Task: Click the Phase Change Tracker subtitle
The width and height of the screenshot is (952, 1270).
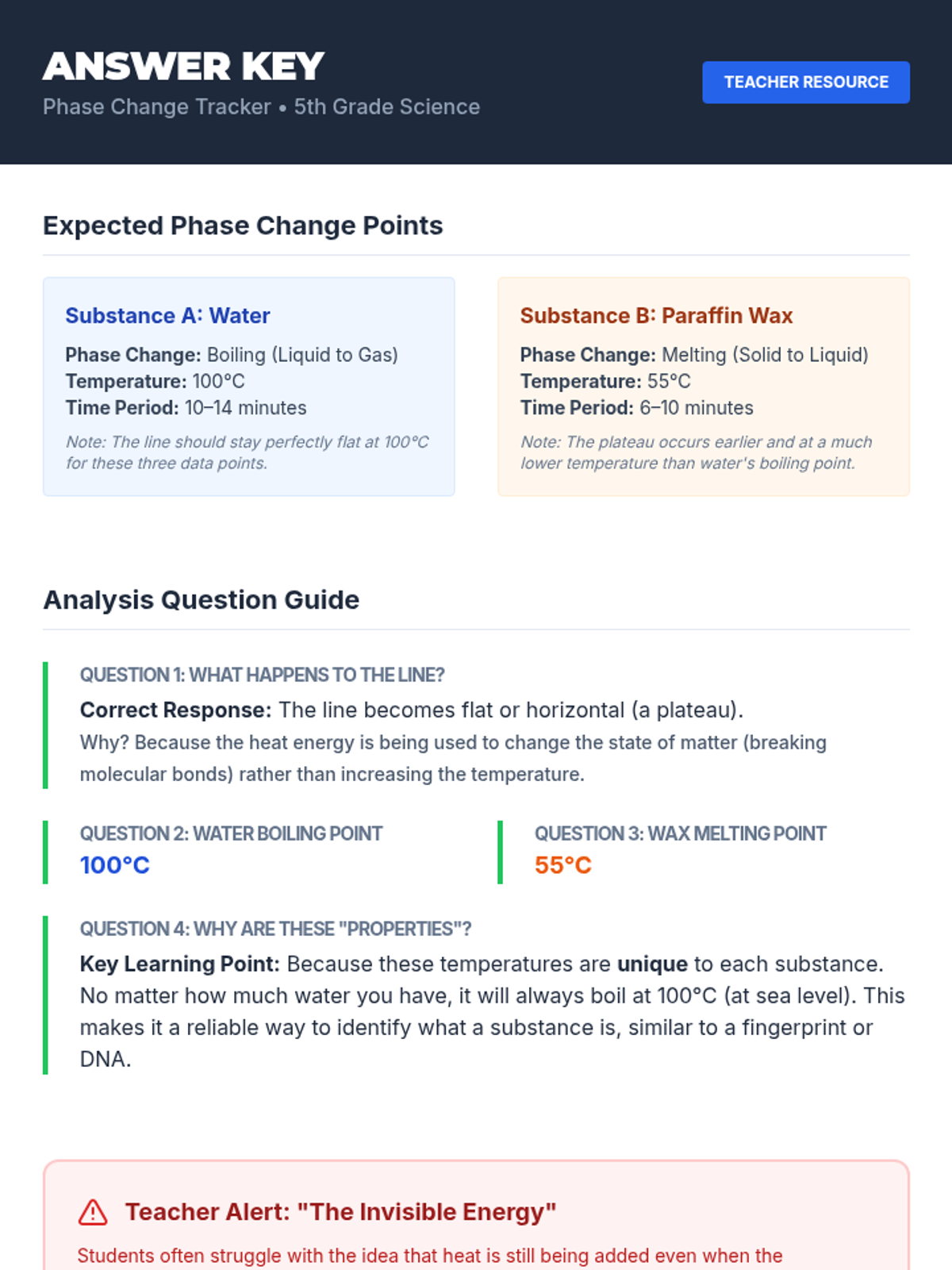Action: [x=261, y=107]
